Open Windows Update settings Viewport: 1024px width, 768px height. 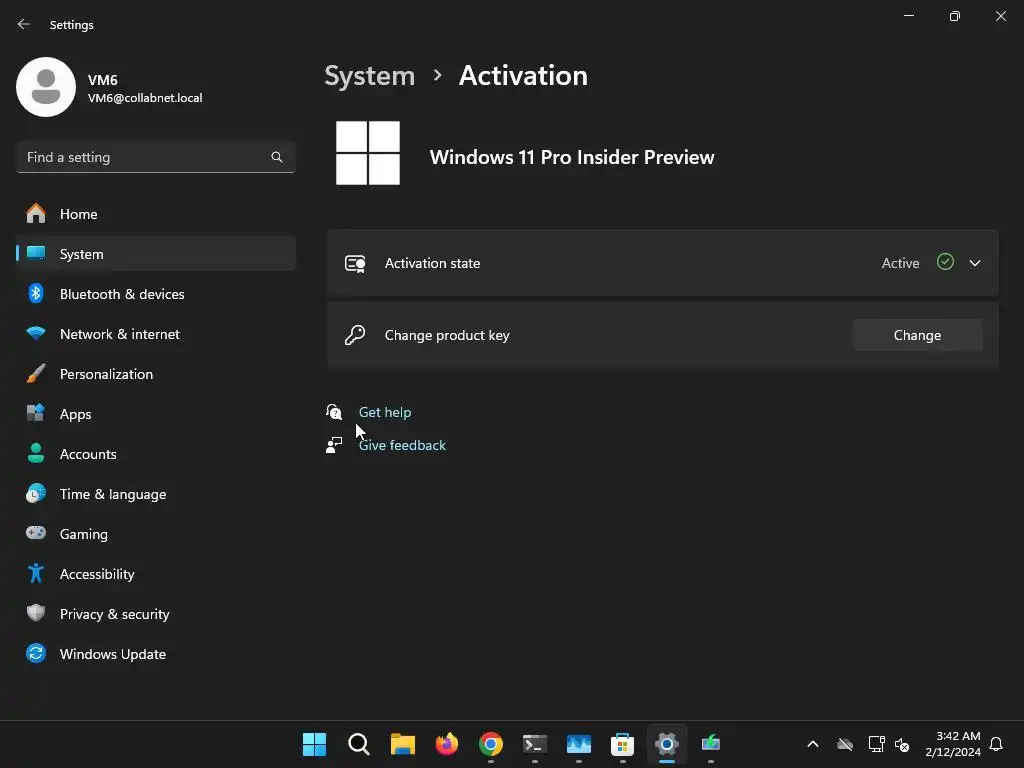point(155,654)
